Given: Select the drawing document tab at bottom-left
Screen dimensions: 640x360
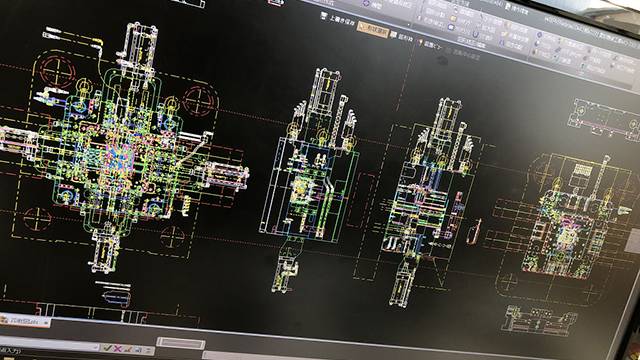Looking at the screenshot, I should click(x=24, y=322).
